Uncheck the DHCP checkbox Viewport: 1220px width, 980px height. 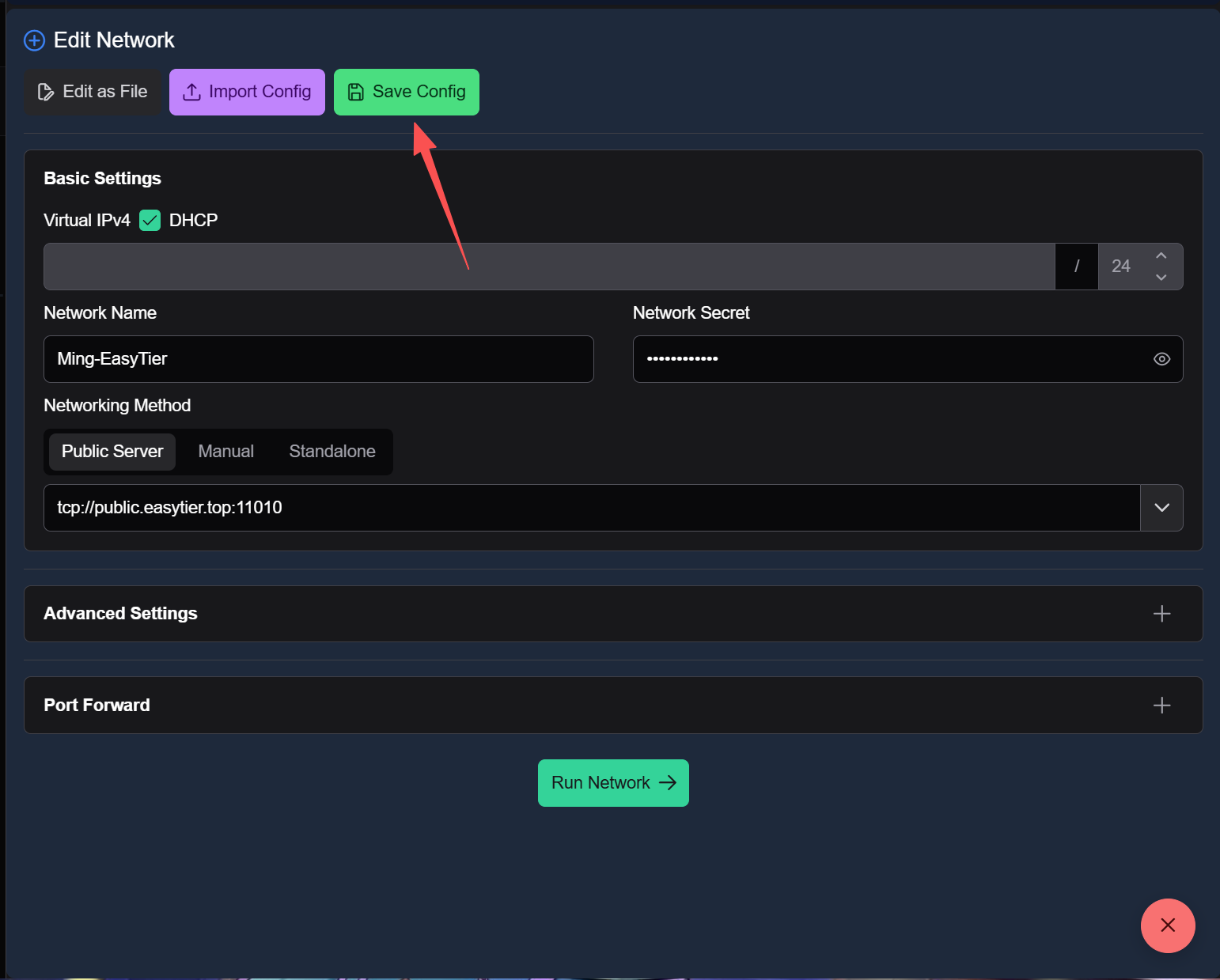click(150, 220)
